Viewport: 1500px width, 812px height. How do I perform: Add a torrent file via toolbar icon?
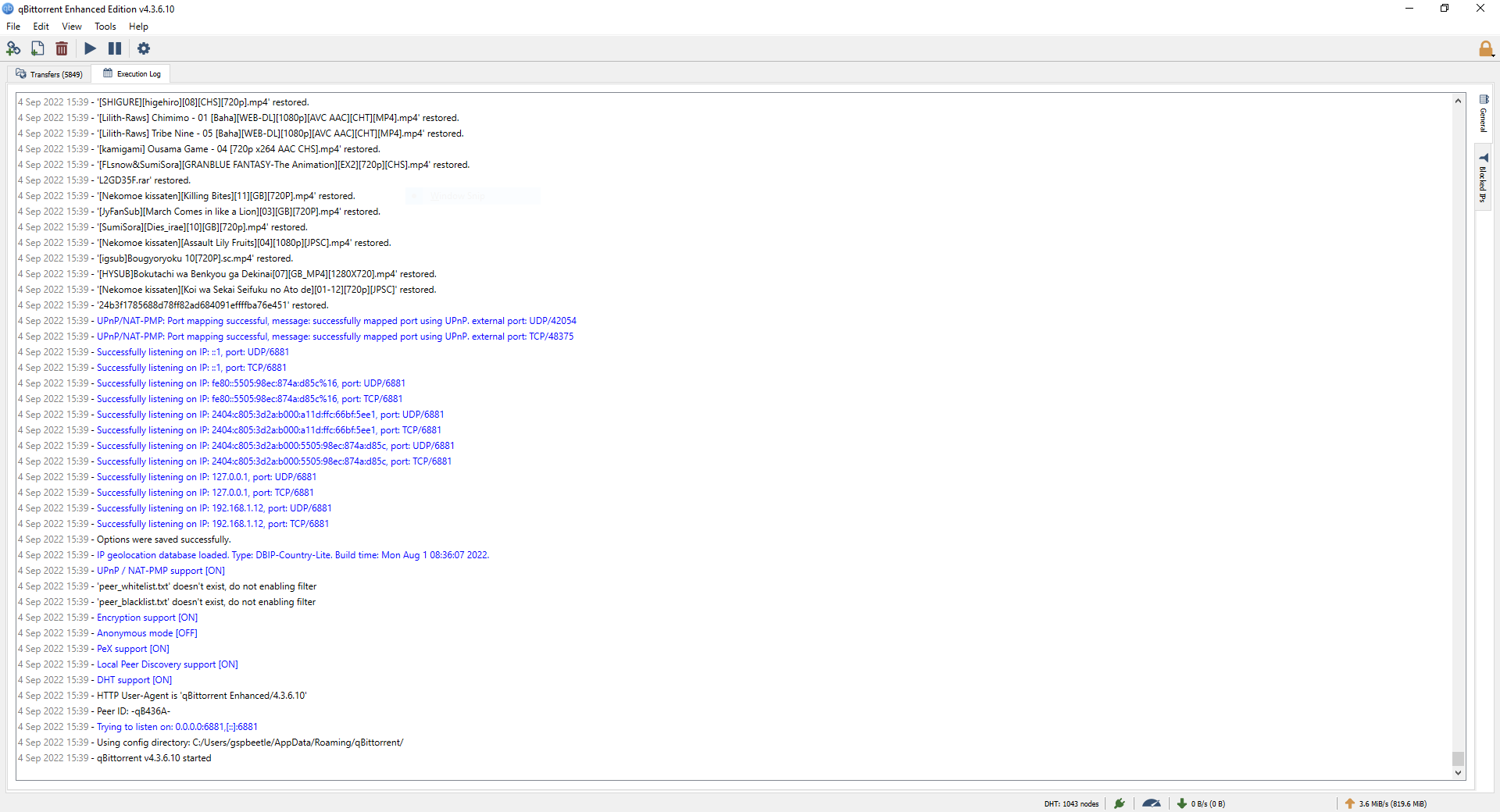tap(37, 48)
